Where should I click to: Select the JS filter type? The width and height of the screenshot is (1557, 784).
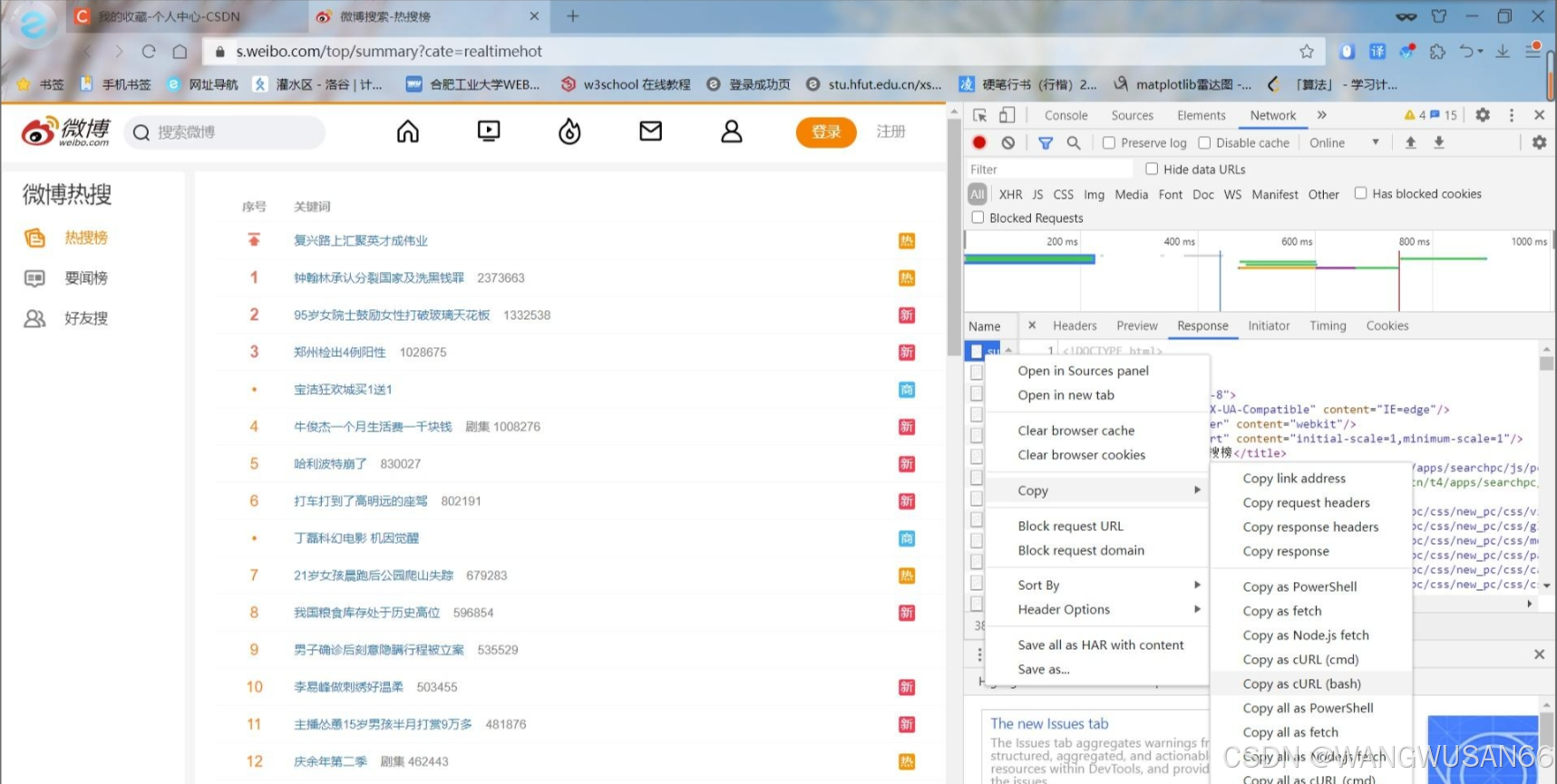(x=1037, y=194)
